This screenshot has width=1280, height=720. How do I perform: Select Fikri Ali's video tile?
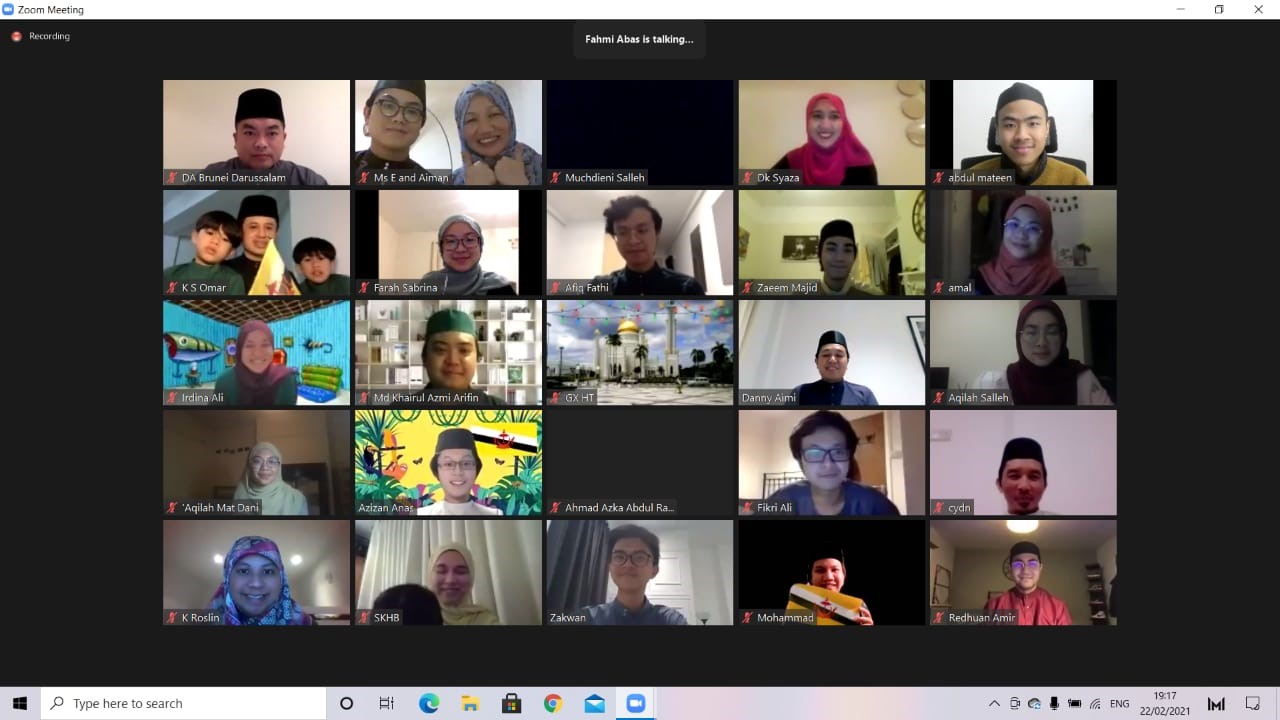[832, 462]
